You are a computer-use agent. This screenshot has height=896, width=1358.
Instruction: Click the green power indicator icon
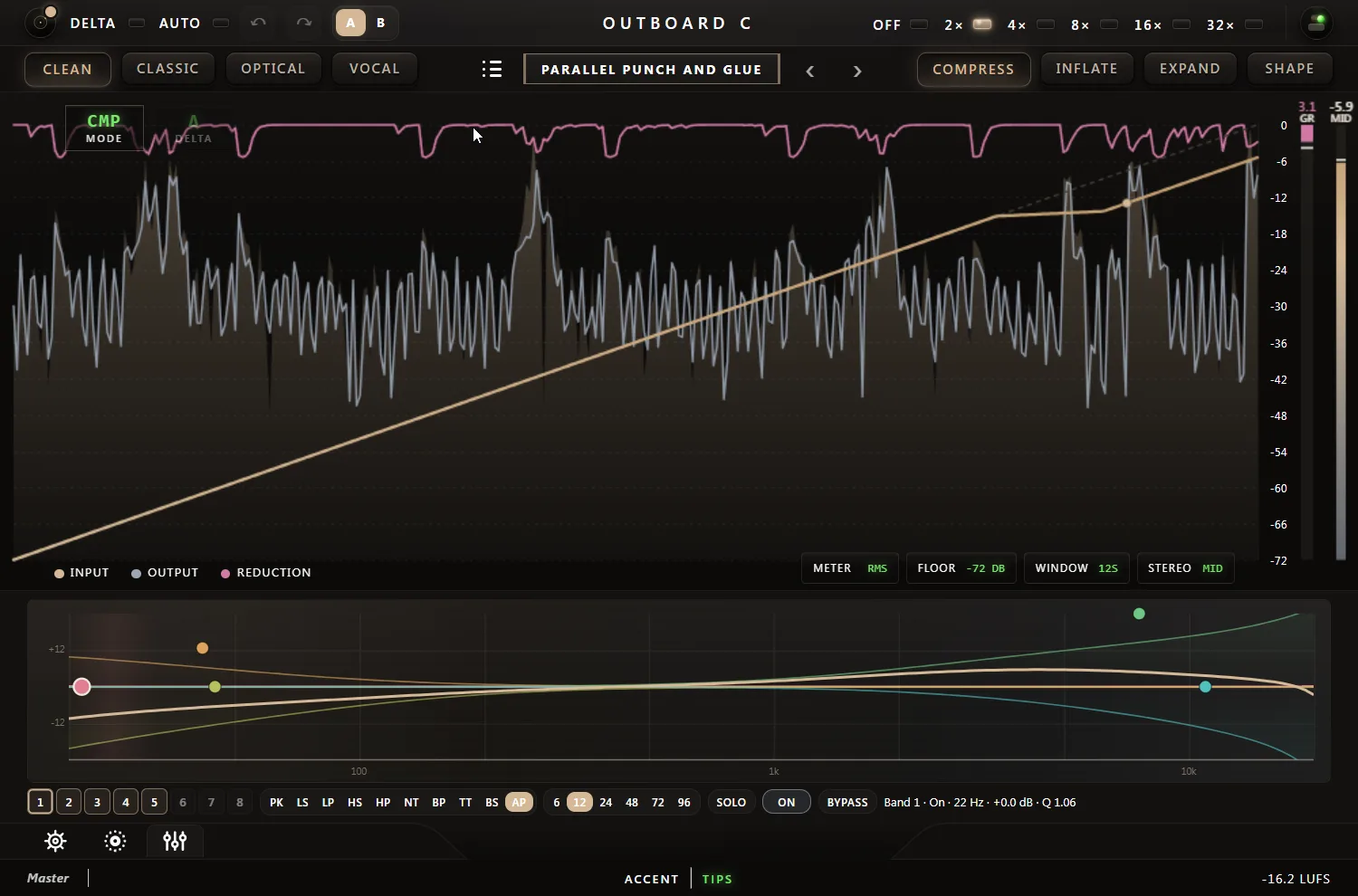[x=1317, y=23]
